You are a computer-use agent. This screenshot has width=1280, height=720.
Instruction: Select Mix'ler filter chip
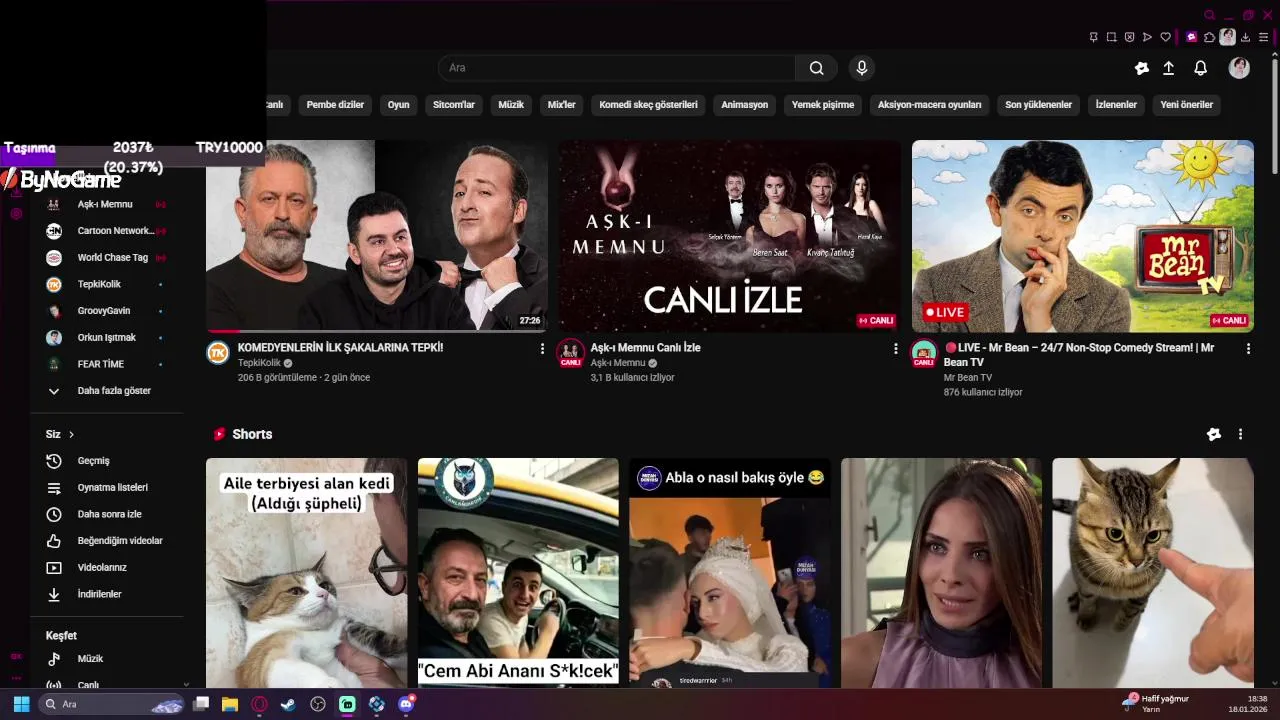[562, 104]
